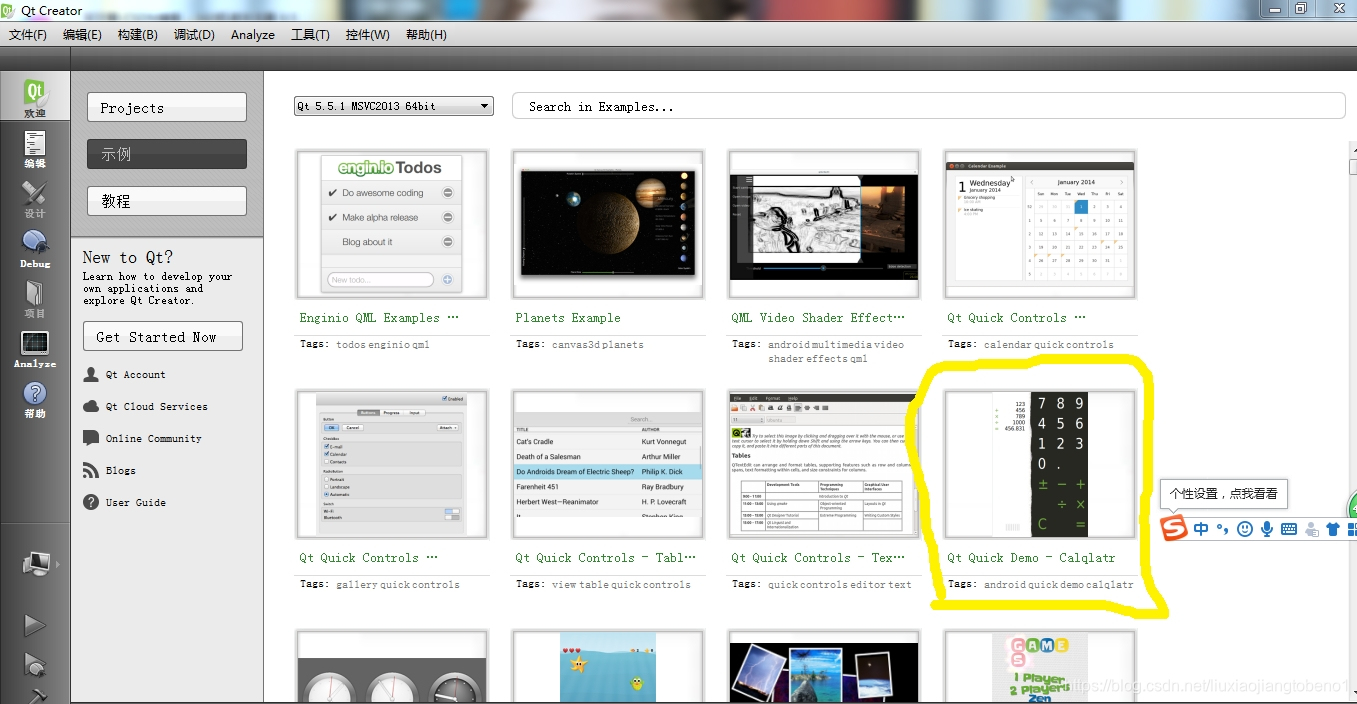This screenshot has height=704, width=1357.
Task: Click Enginio QML Examples title
Action: (x=379, y=318)
